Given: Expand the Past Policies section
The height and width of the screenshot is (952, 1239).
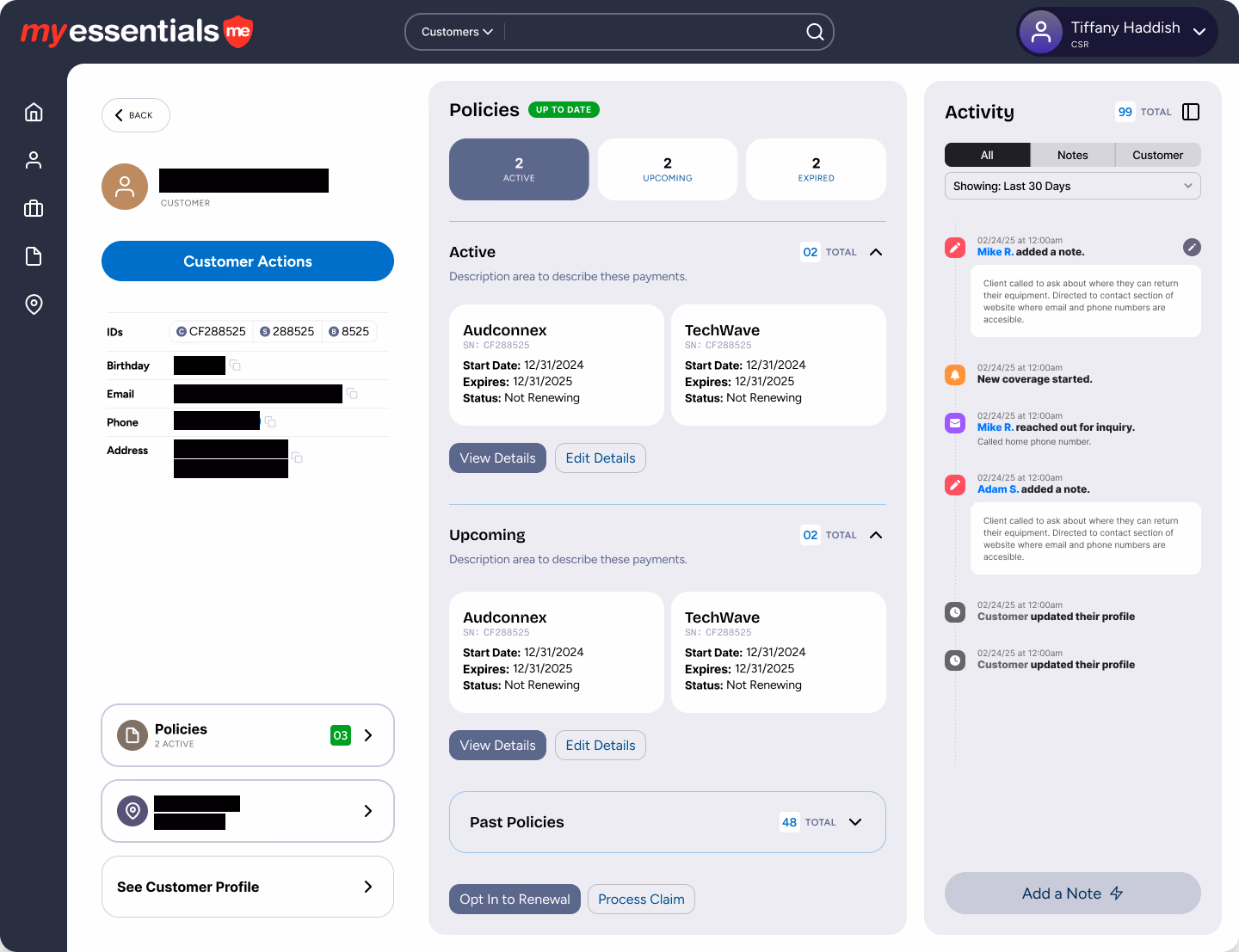Looking at the screenshot, I should (x=855, y=822).
